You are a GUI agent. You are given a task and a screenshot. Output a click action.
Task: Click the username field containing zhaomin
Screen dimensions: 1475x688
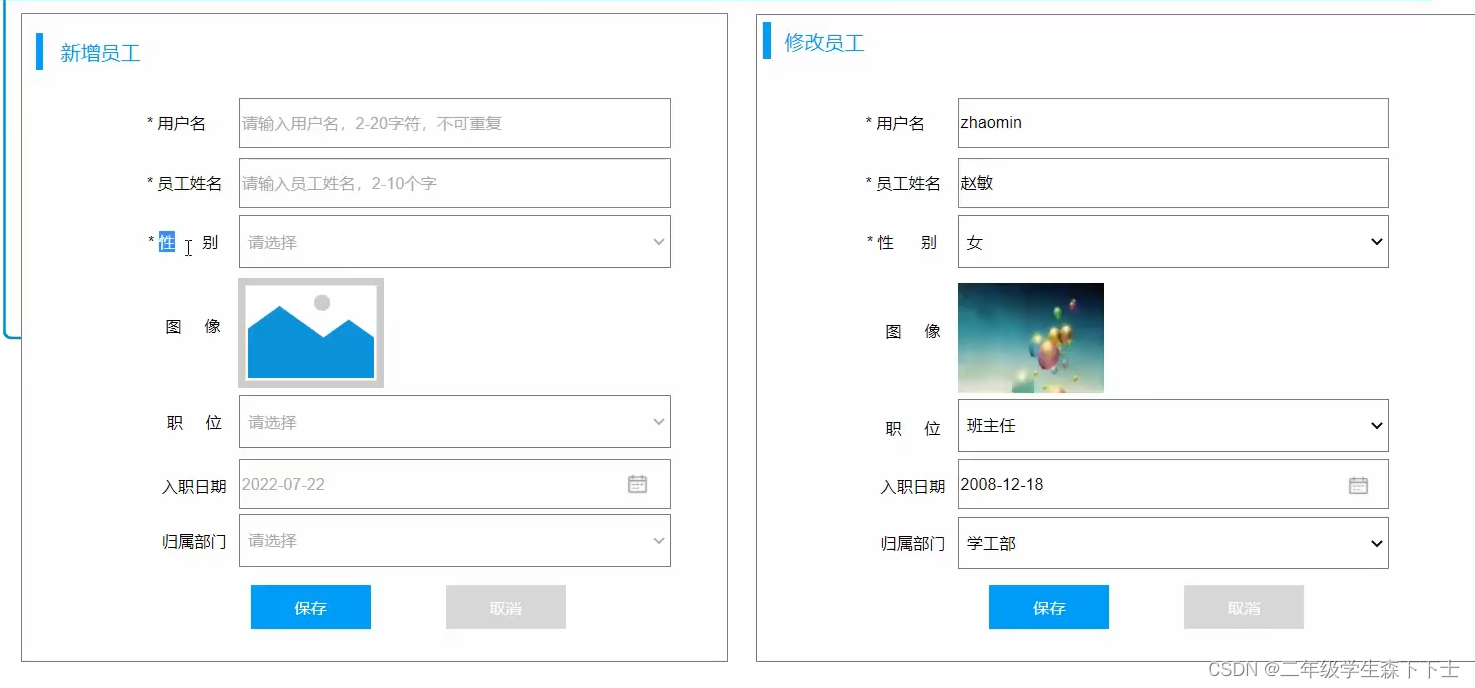tap(1172, 123)
